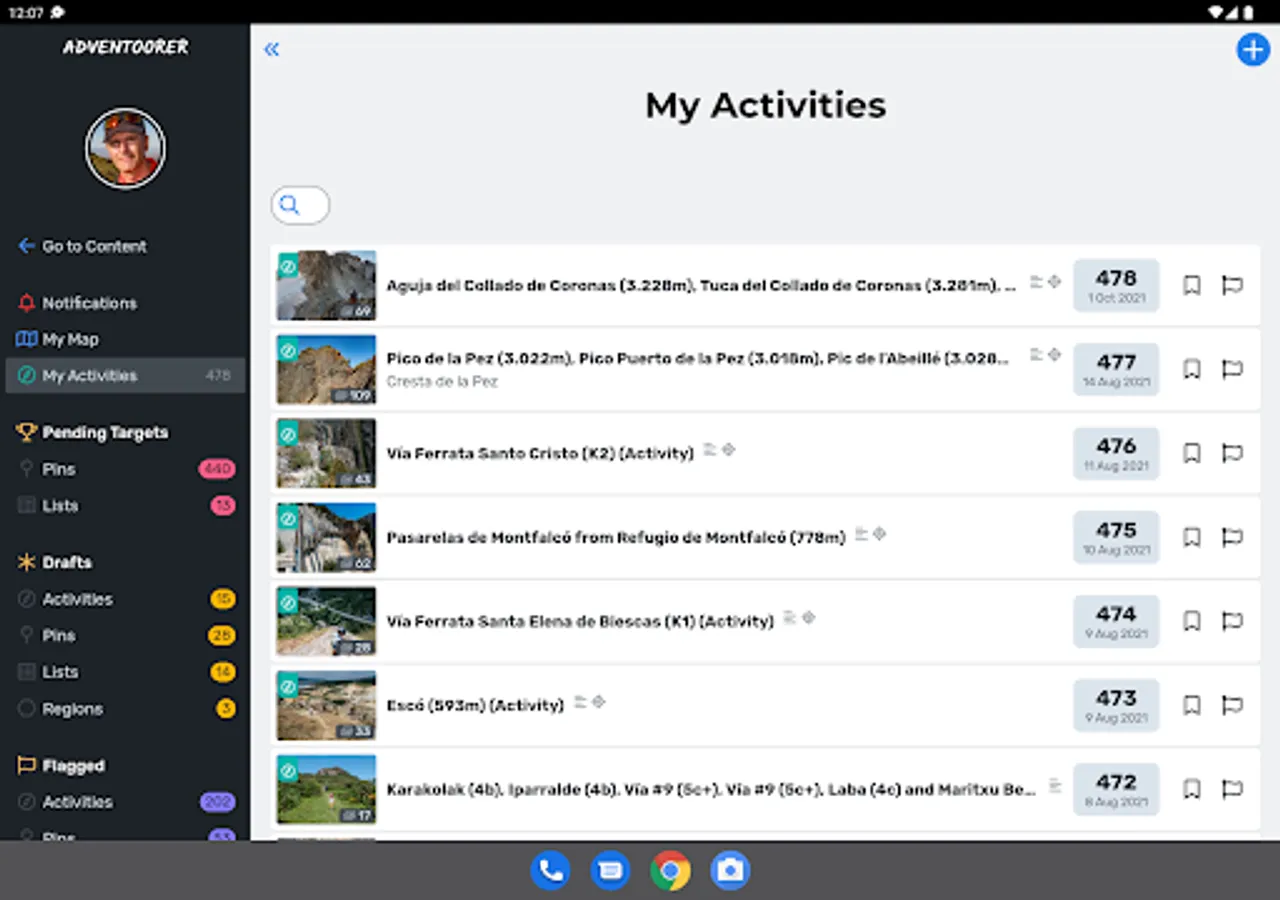Open thumbnail of Vía Ferrata Santo Cristo
Screen dimensions: 1280x900
pyautogui.click(x=326, y=453)
